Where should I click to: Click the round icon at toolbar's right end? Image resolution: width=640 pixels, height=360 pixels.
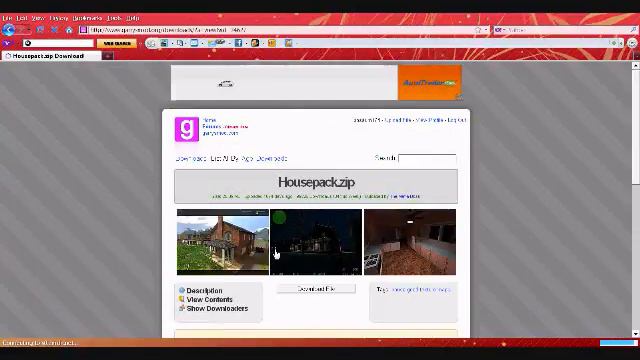(632, 43)
